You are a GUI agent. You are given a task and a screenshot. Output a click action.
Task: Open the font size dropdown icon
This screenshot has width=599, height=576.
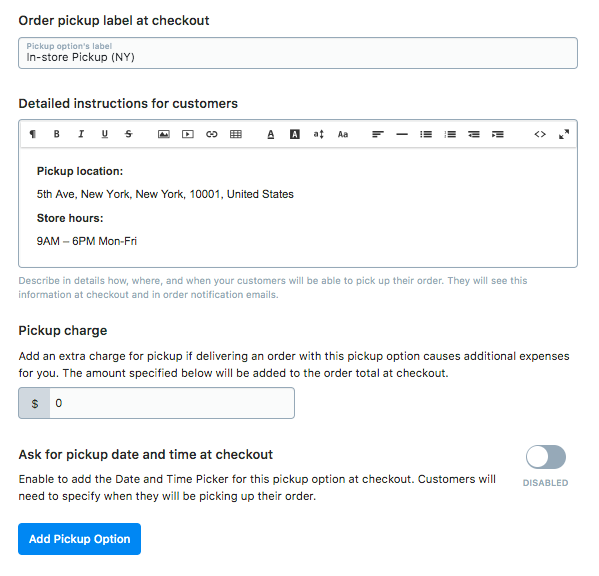point(319,134)
